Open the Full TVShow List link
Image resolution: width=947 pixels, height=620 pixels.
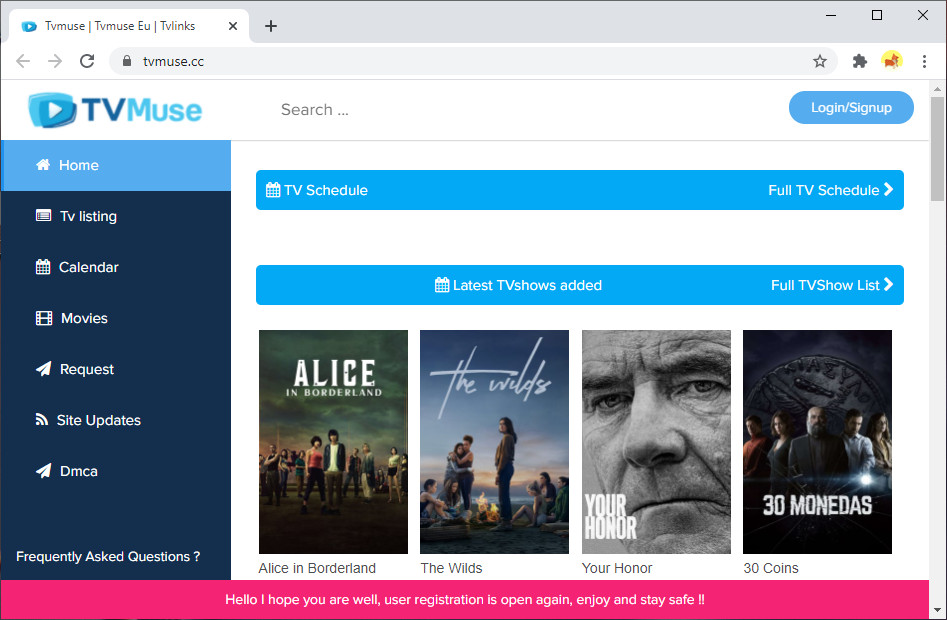(832, 285)
